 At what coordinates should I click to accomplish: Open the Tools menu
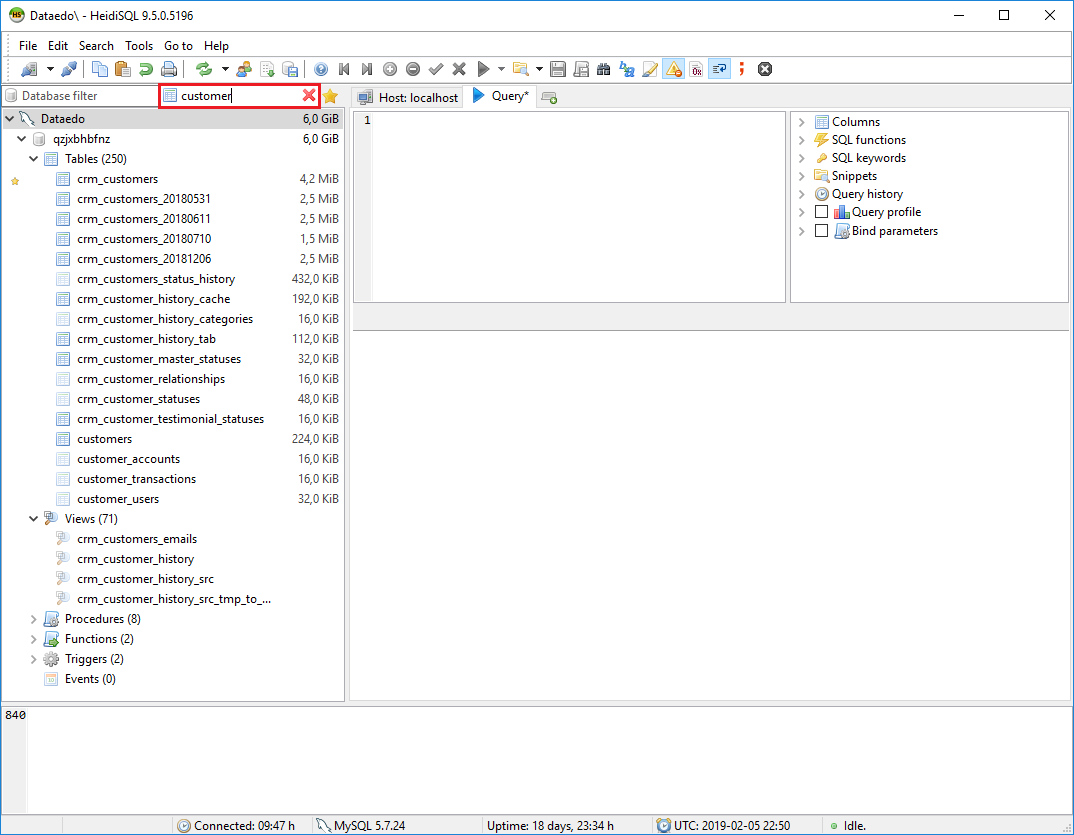coord(139,46)
